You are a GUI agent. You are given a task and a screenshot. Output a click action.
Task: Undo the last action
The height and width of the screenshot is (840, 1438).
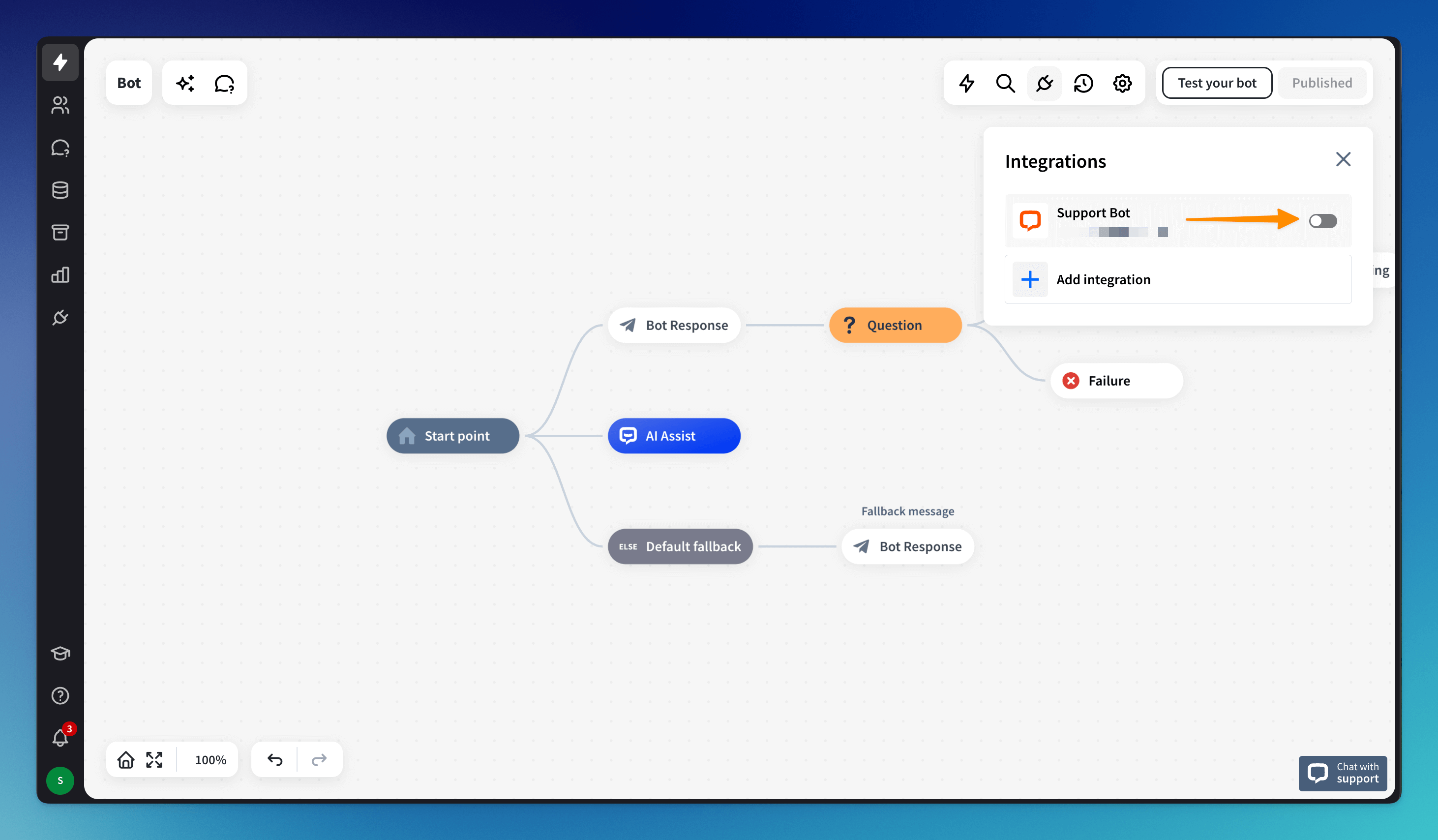(275, 759)
